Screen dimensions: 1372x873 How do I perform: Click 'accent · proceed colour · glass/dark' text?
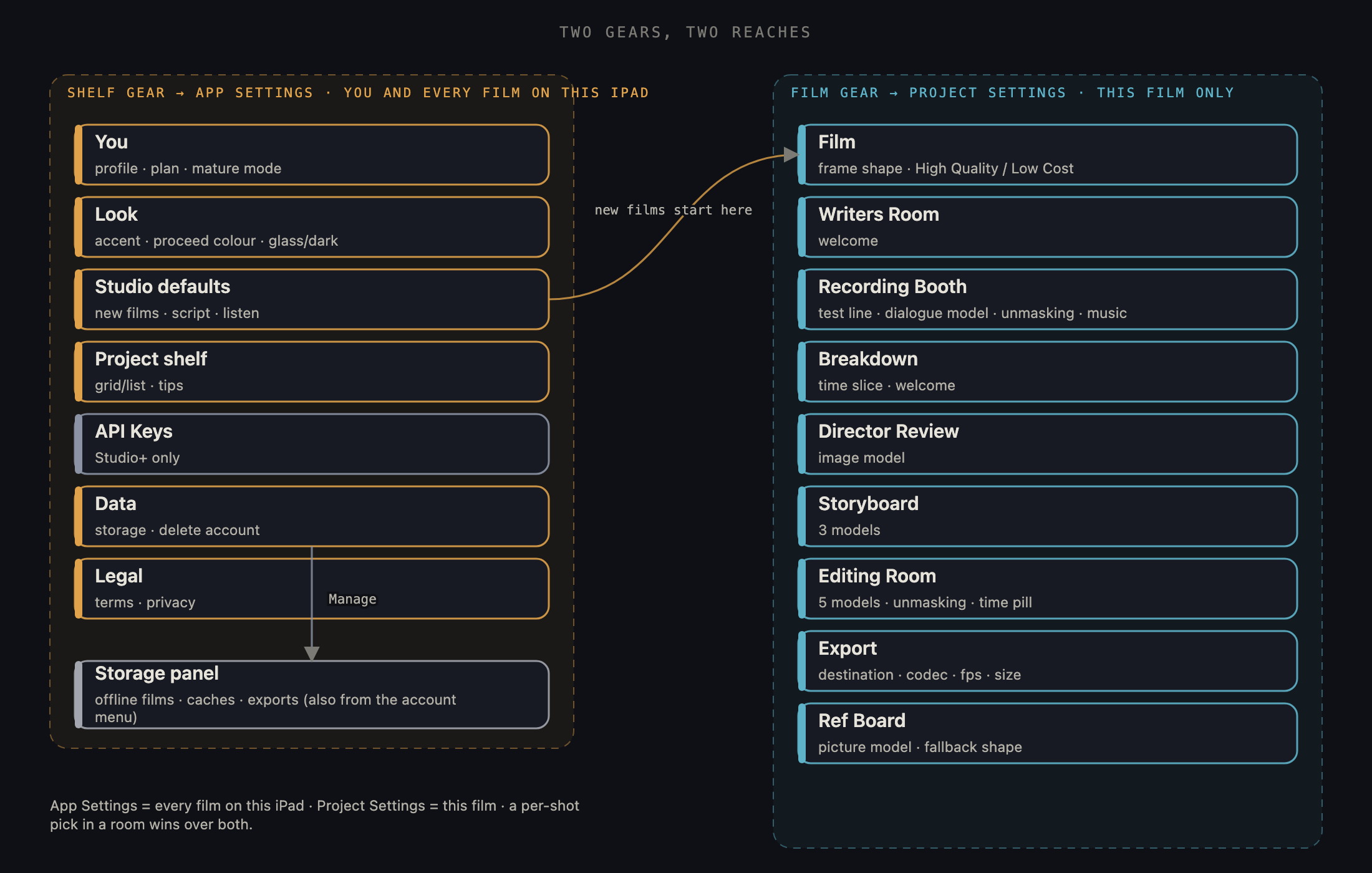tap(216, 241)
